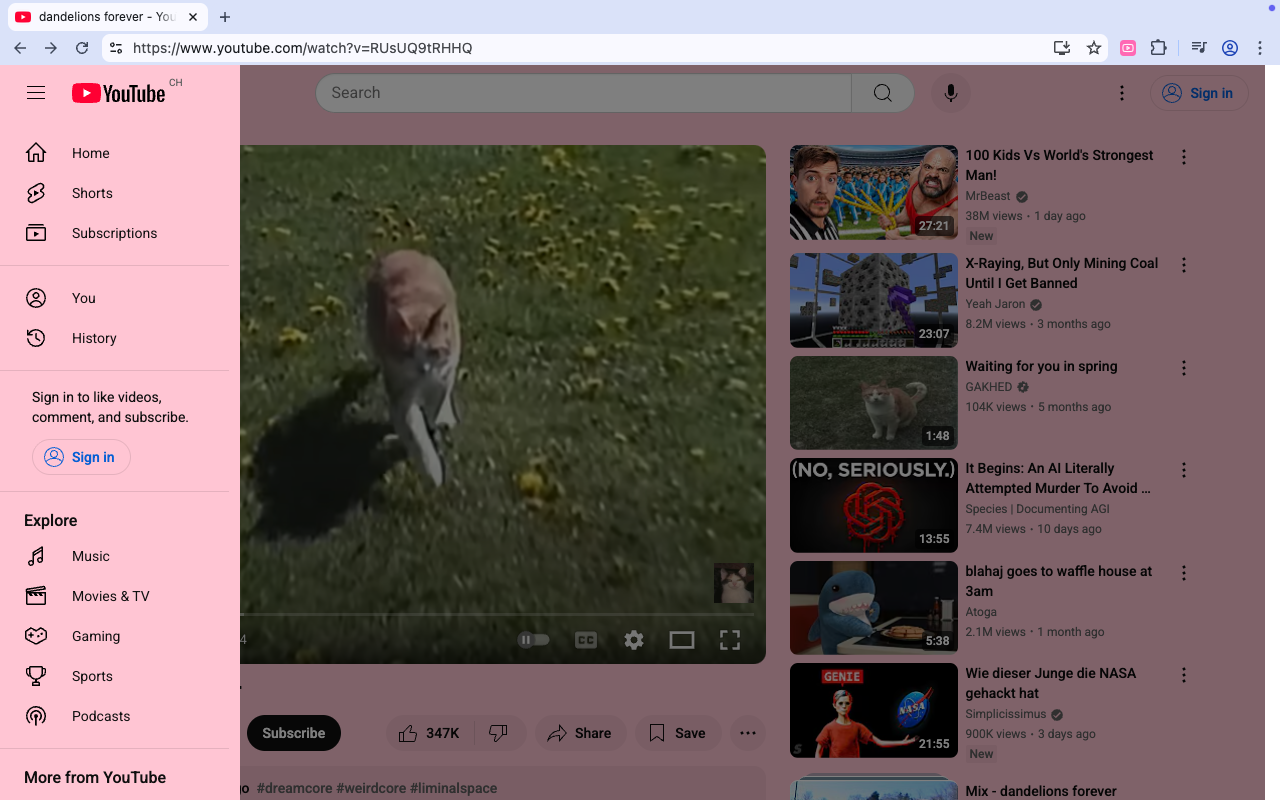Screen dimensions: 1280x800
Task: Go back in browser history
Action: (x=20, y=48)
